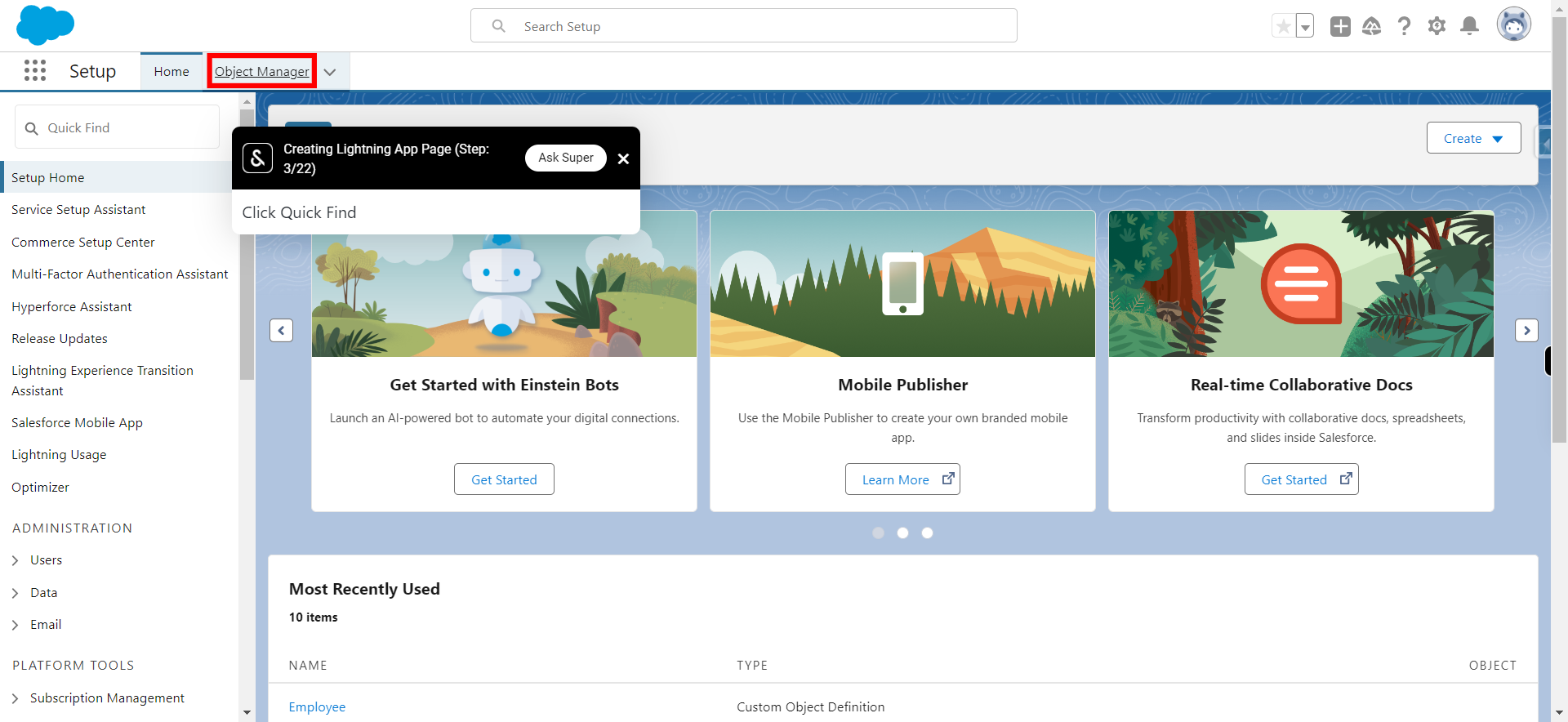1568x722 pixels.
Task: Select Setup Home in sidebar
Action: pos(118,177)
